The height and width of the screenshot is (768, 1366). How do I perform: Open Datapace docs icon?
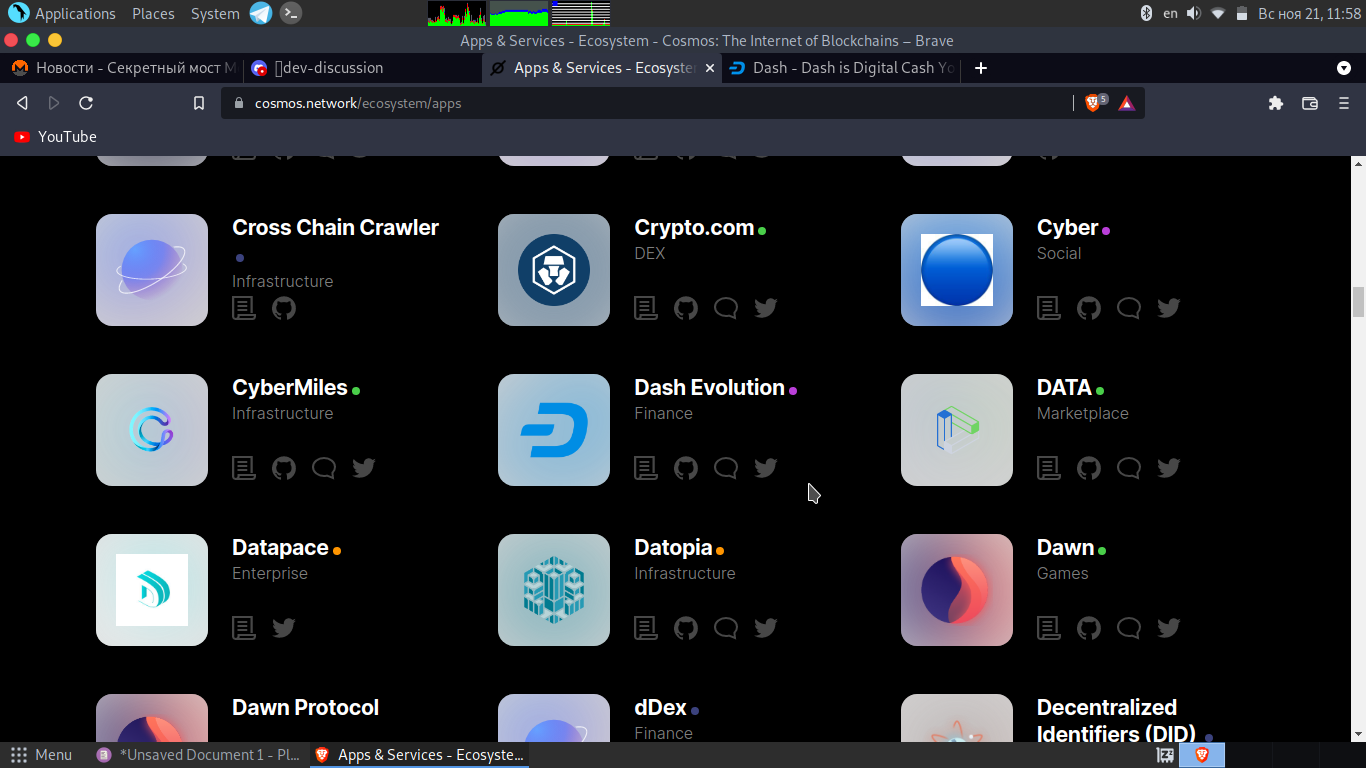coord(244,628)
